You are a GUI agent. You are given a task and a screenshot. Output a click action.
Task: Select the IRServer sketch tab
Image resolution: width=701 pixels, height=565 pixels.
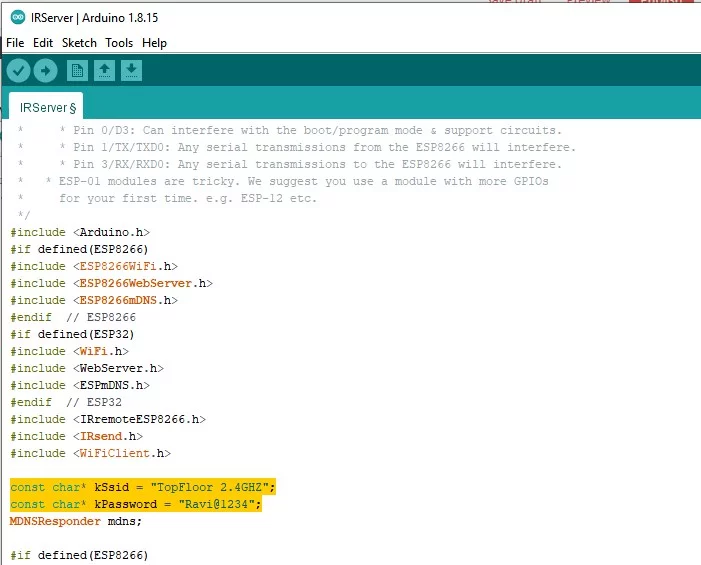(46, 107)
